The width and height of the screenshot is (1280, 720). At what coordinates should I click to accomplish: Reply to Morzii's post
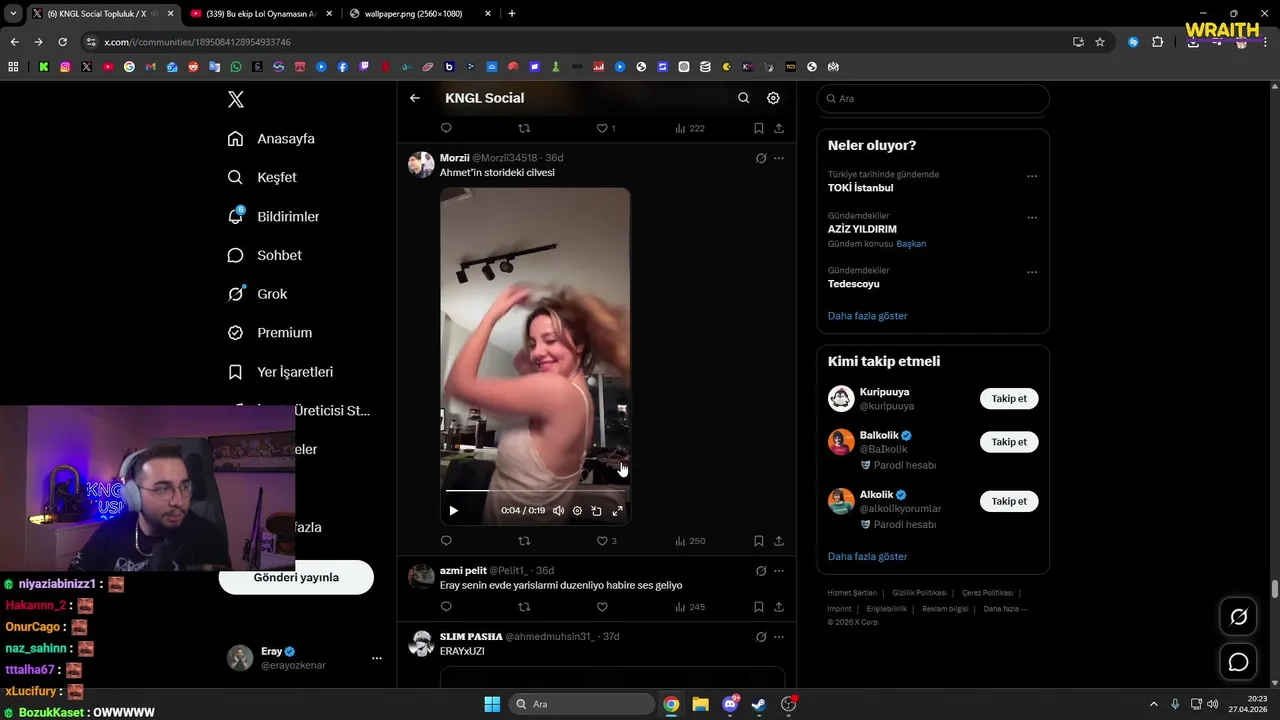pyautogui.click(x=446, y=541)
